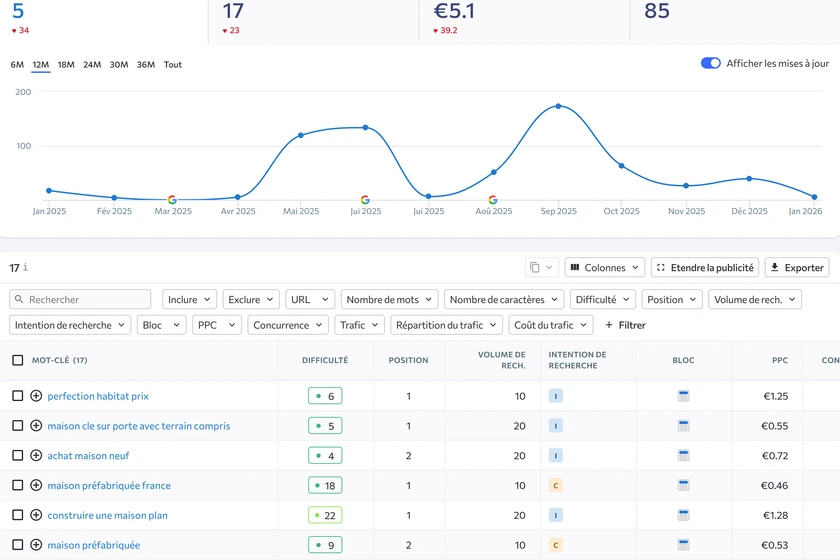
Task: Click the Google update icon at Mar 2025
Action: point(172,200)
